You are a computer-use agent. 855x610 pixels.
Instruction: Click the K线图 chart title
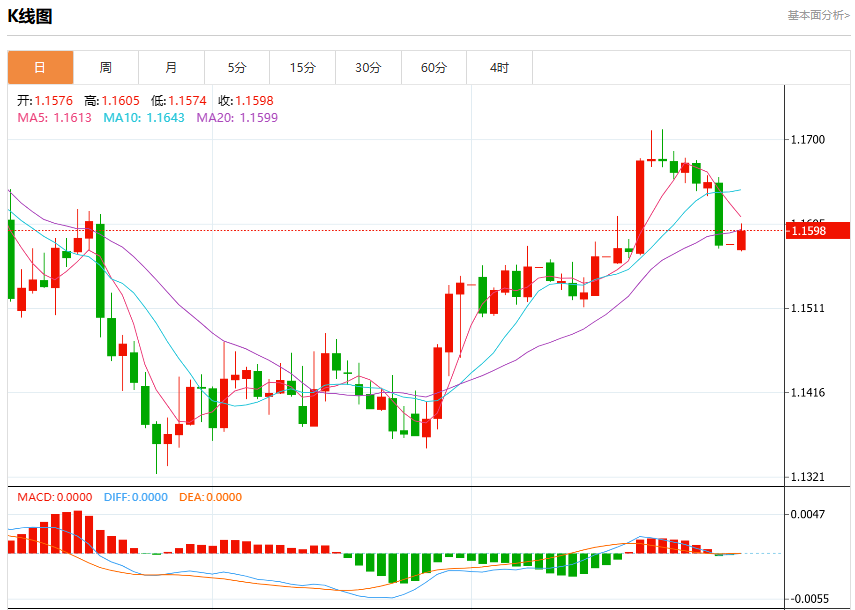pos(30,16)
